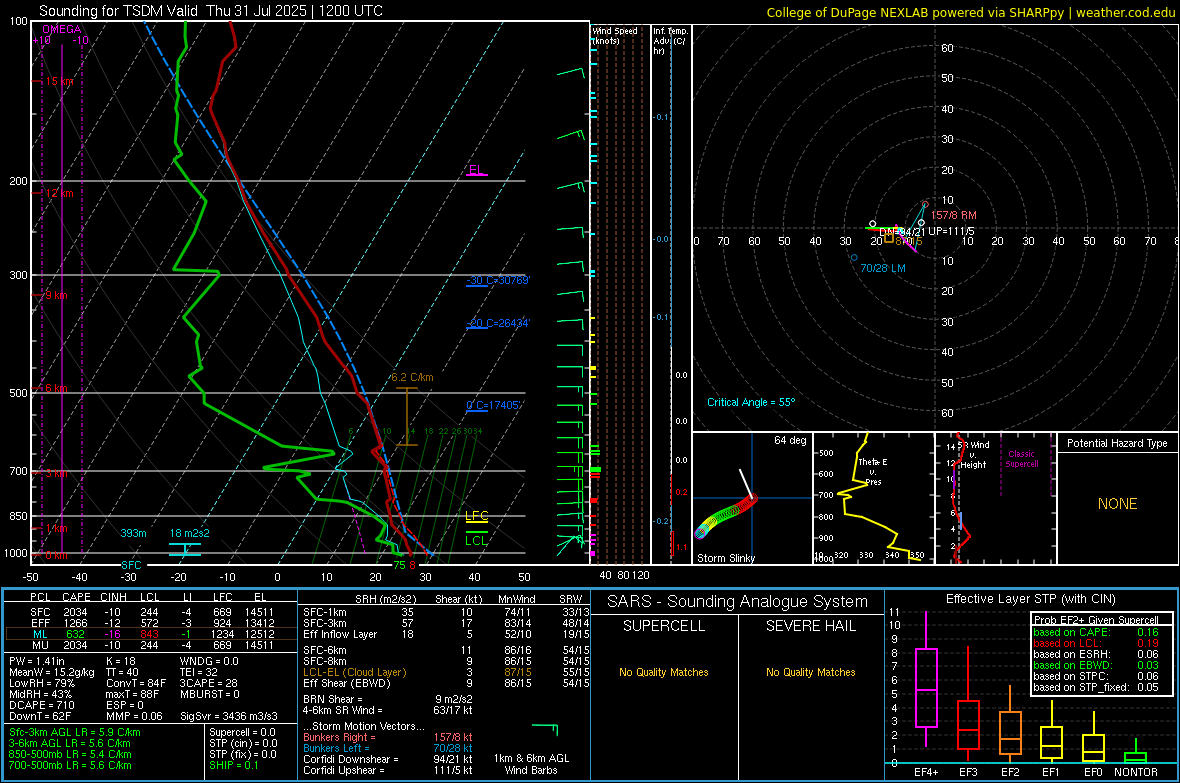Select the '-20 C=26434'' height label

coord(498,324)
